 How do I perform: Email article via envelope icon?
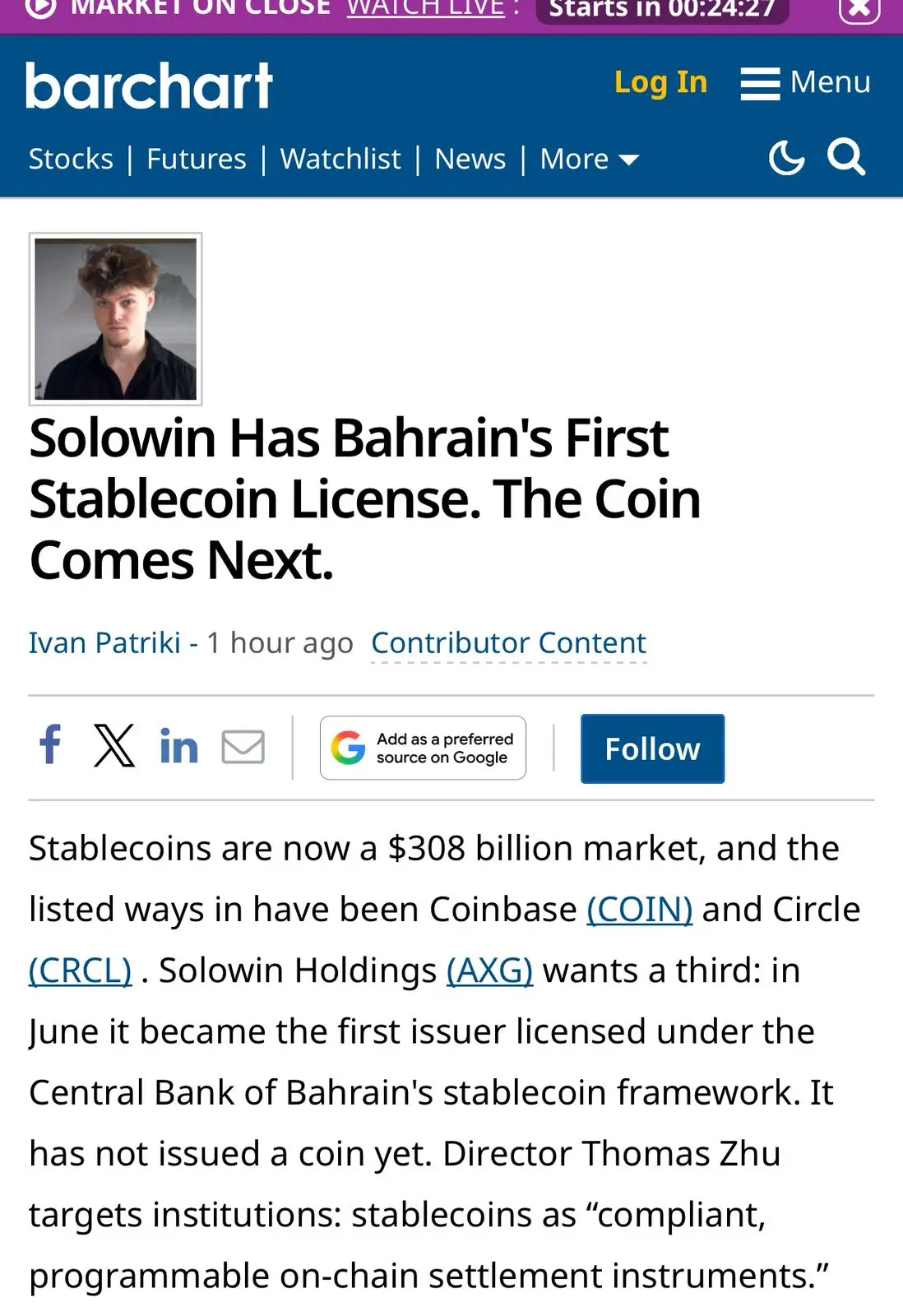coord(243,746)
